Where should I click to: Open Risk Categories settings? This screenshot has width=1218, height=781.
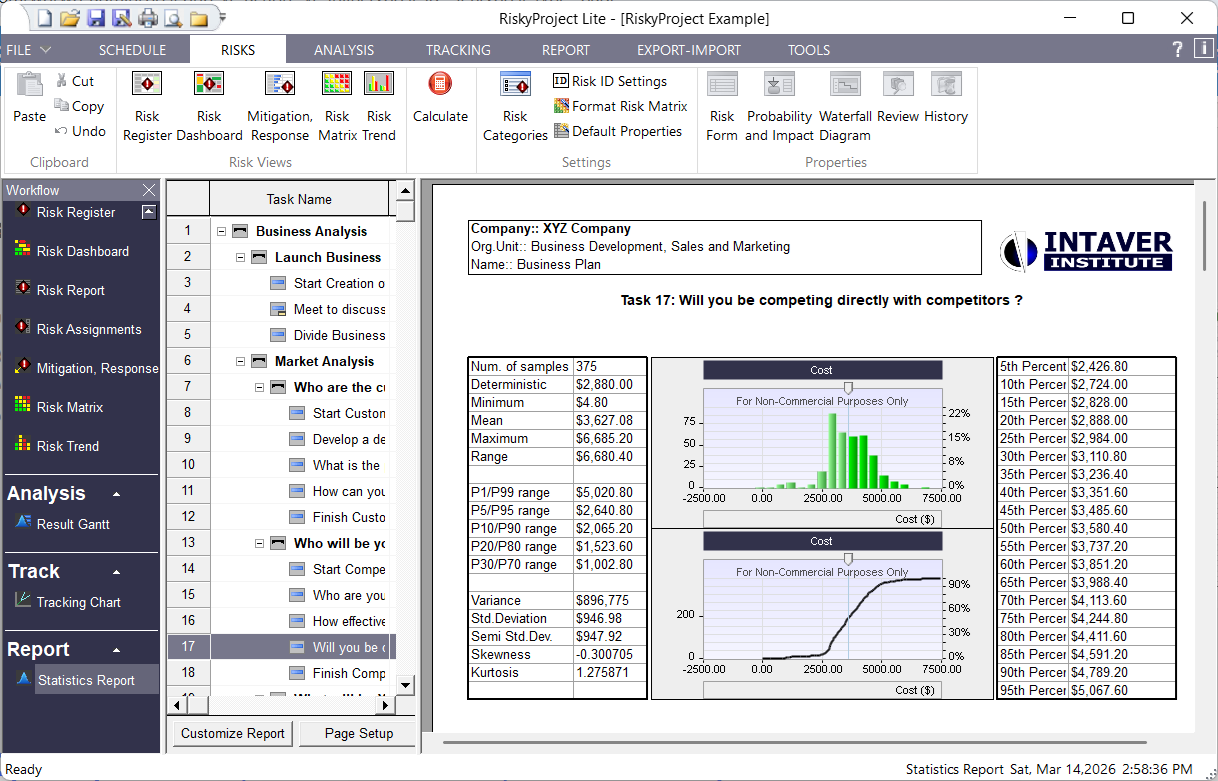coord(514,105)
